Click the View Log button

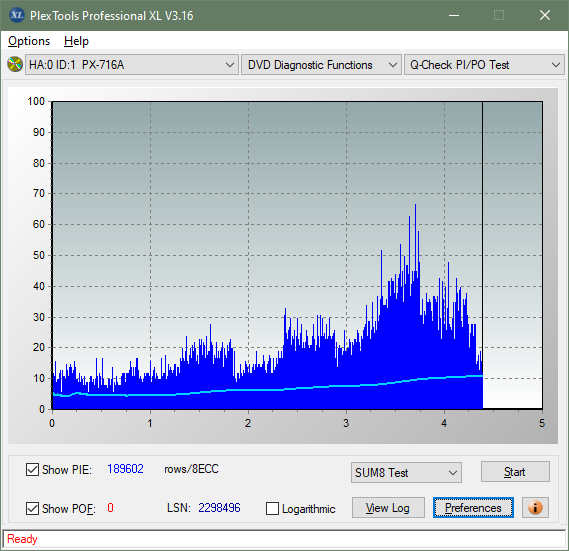pos(388,508)
